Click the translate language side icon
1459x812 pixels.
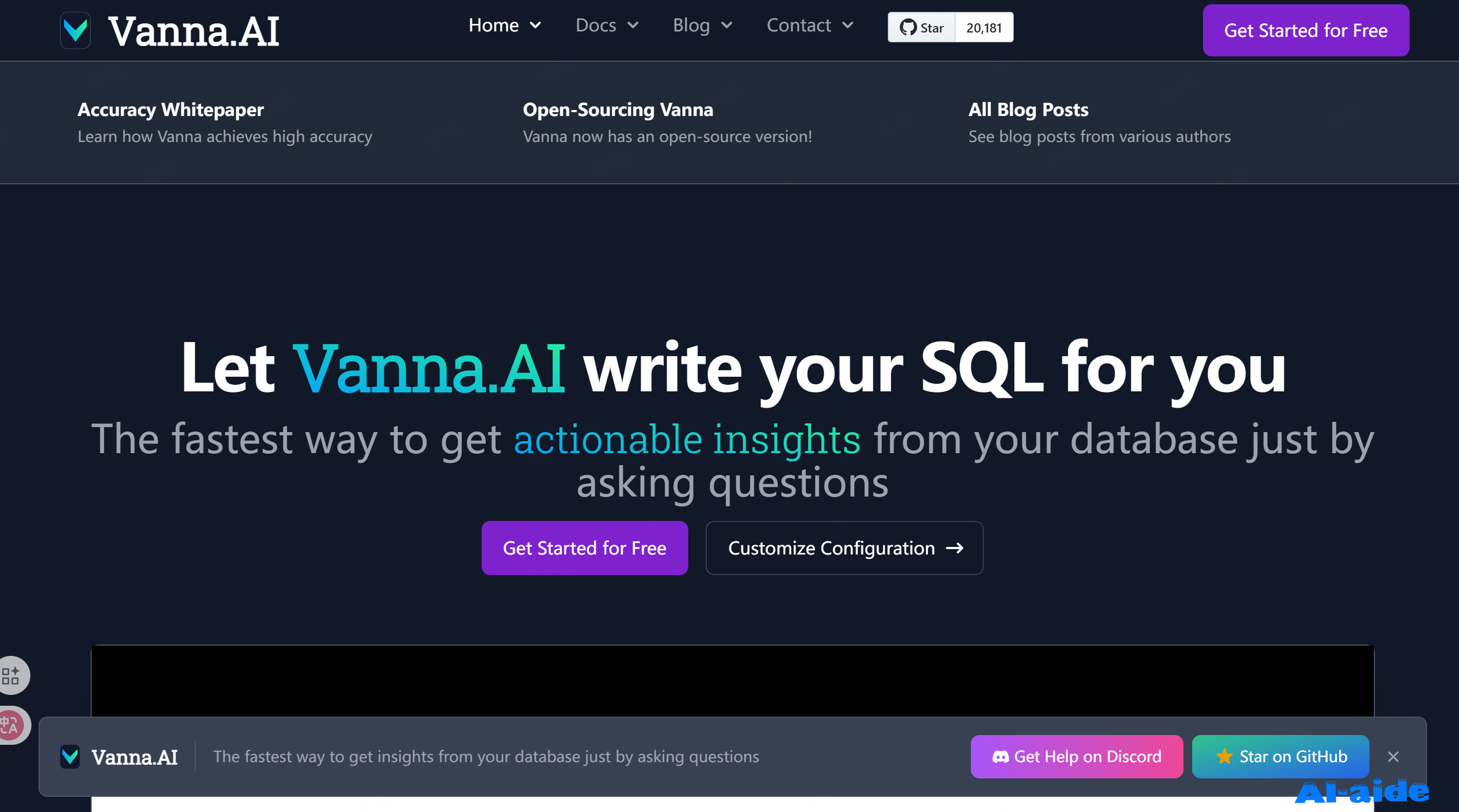pos(11,725)
